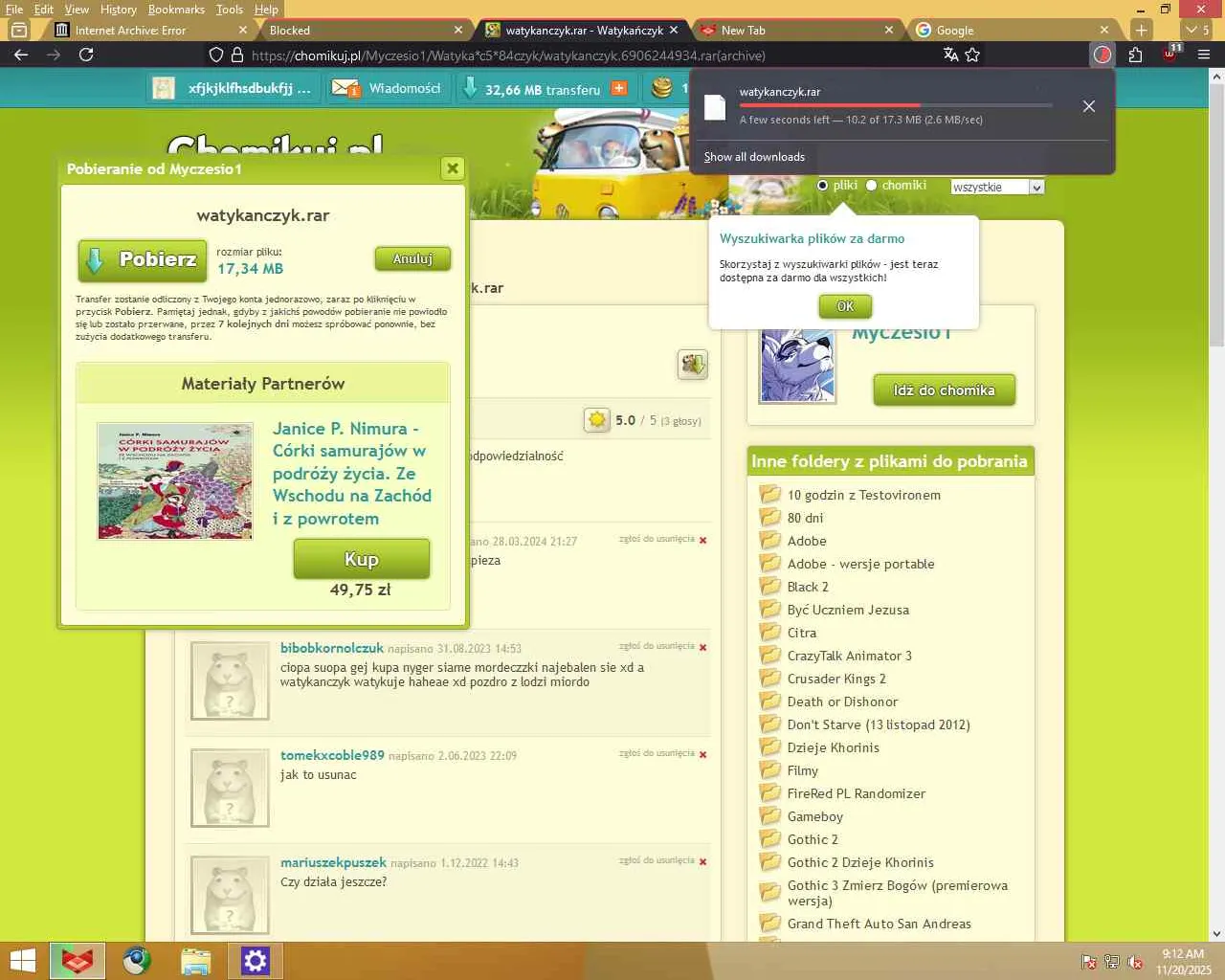Open the translate page icon

[950, 55]
